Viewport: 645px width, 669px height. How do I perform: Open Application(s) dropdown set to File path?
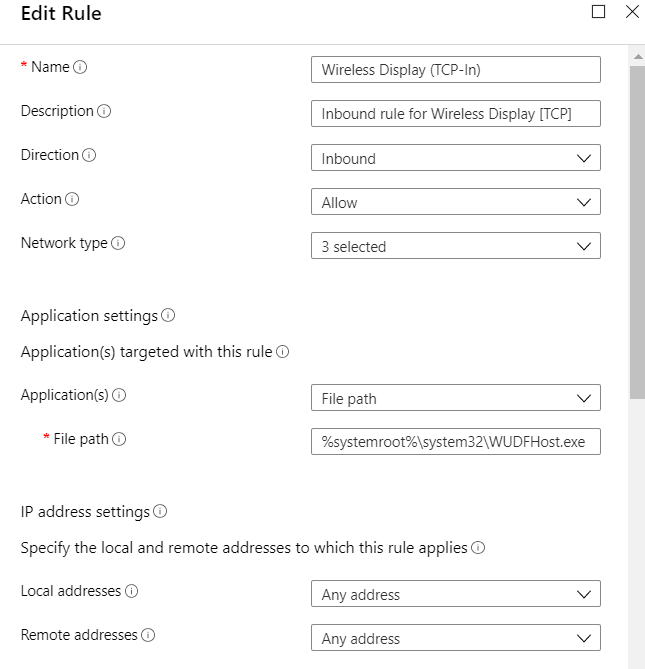[x=456, y=398]
